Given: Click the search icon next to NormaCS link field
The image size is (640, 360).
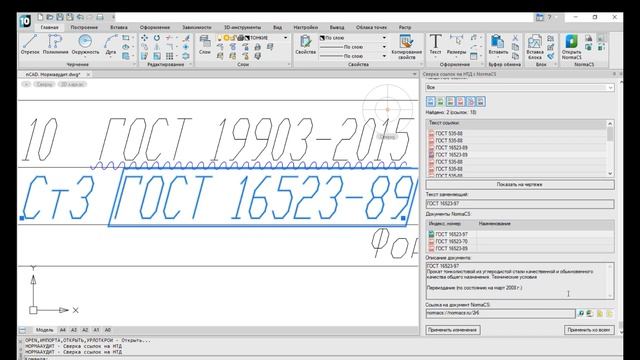Looking at the screenshot, I should point(581,313).
